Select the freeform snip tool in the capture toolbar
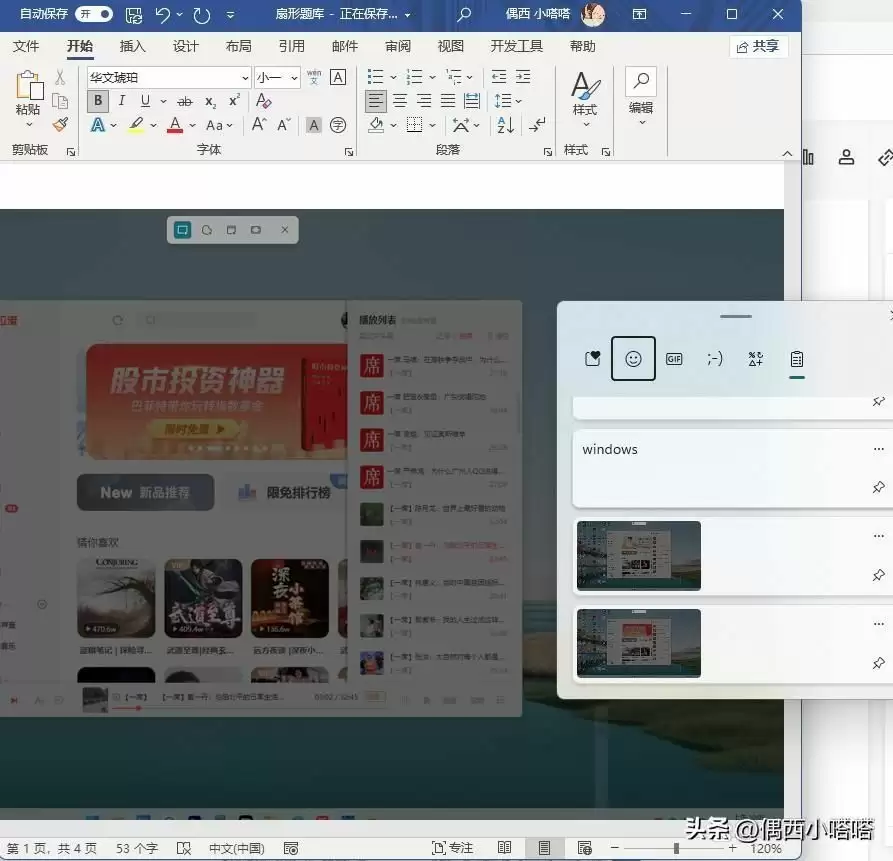Screen dimensions: 893x861 [206, 229]
